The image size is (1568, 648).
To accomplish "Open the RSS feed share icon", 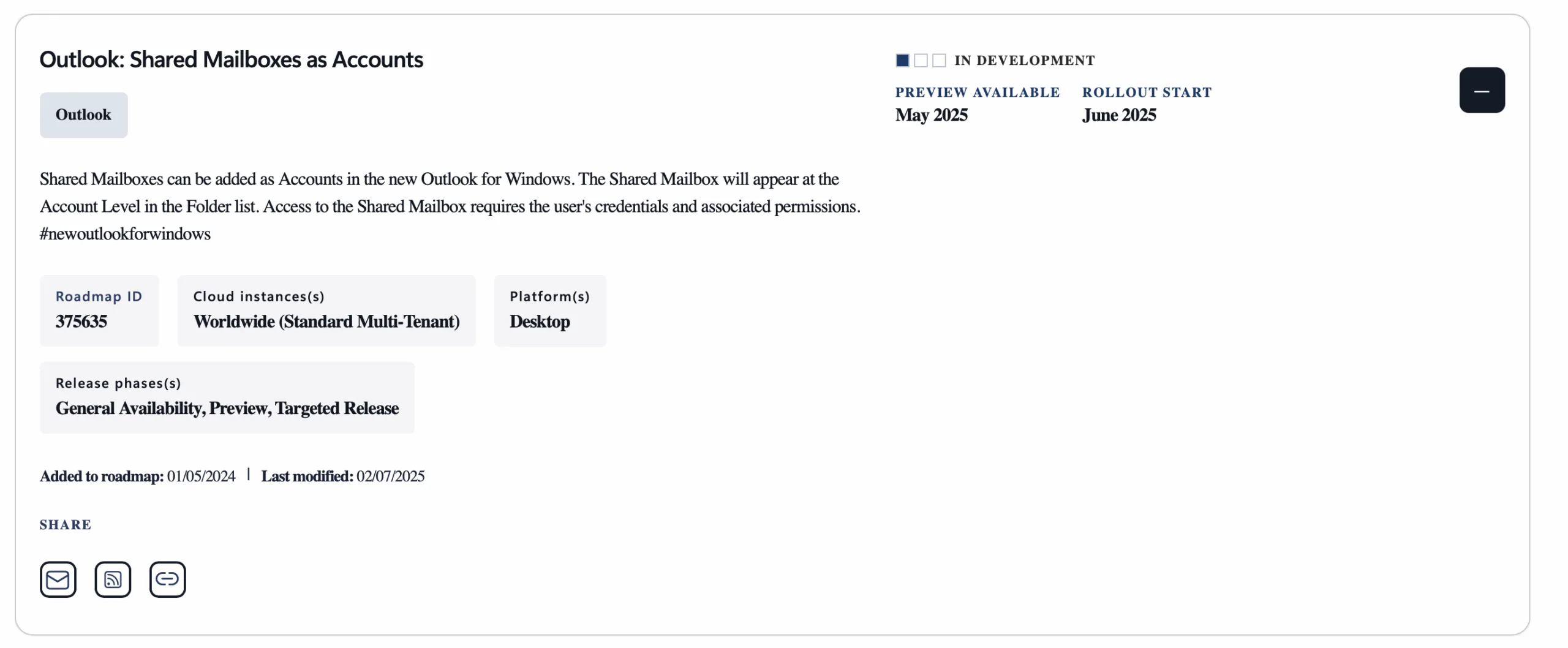I will 113,579.
